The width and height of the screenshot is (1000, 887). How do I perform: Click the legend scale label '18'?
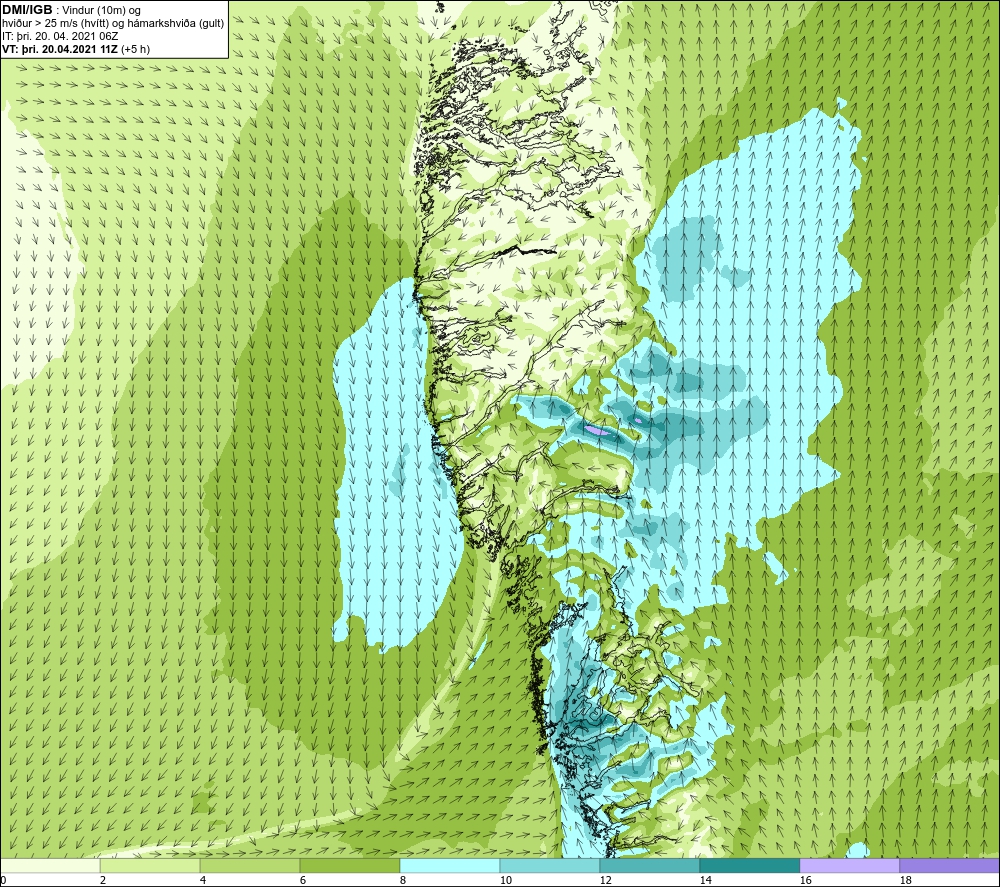[906, 880]
